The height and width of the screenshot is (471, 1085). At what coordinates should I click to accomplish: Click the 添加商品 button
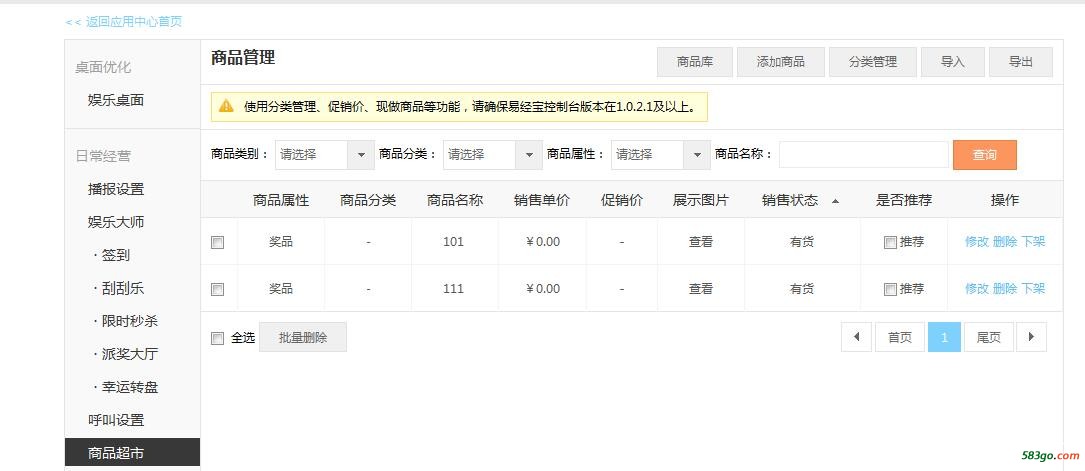(781, 62)
